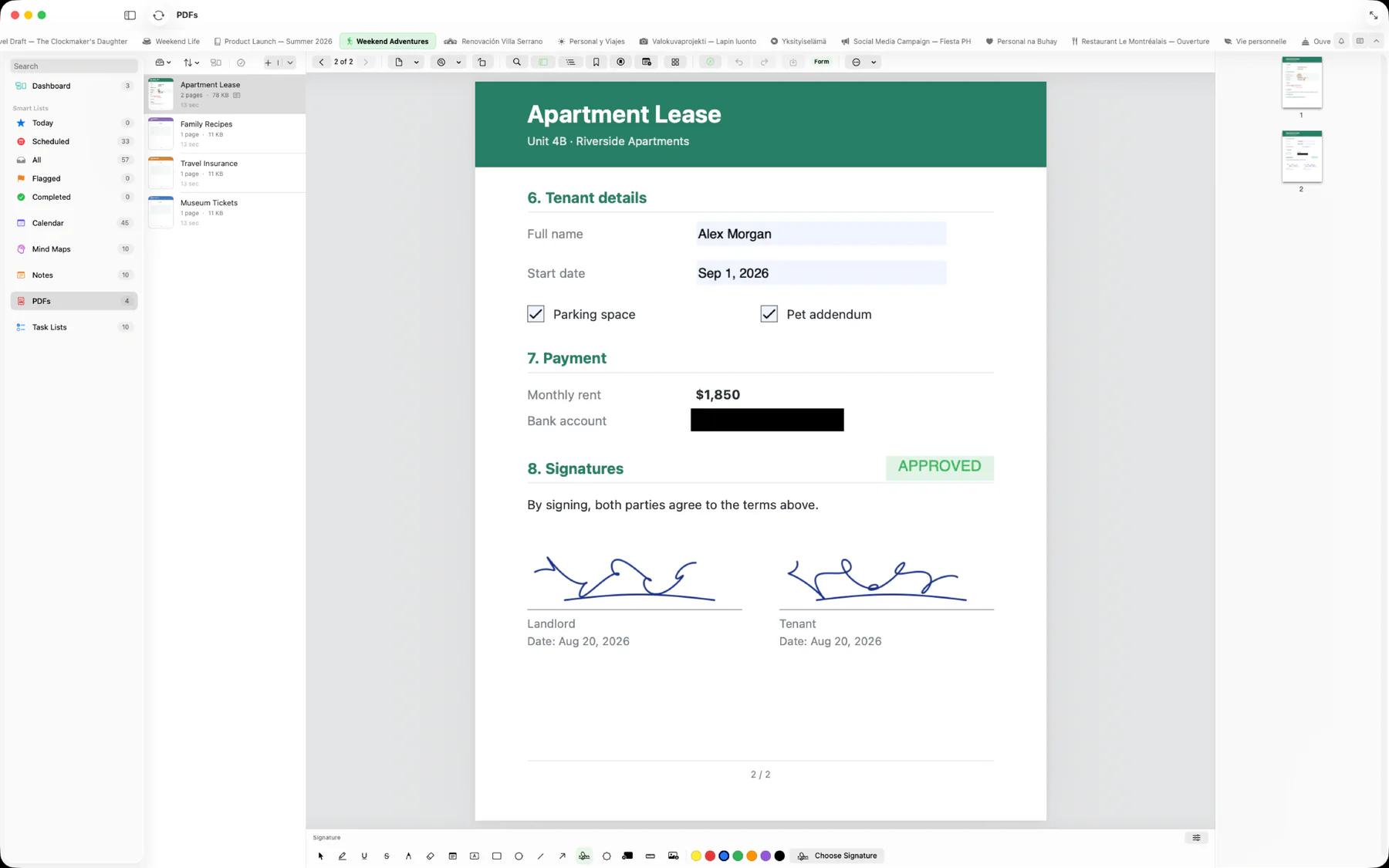Image resolution: width=1389 pixels, height=868 pixels.
Task: Click the bookmark icon in the toolbar
Action: point(596,62)
